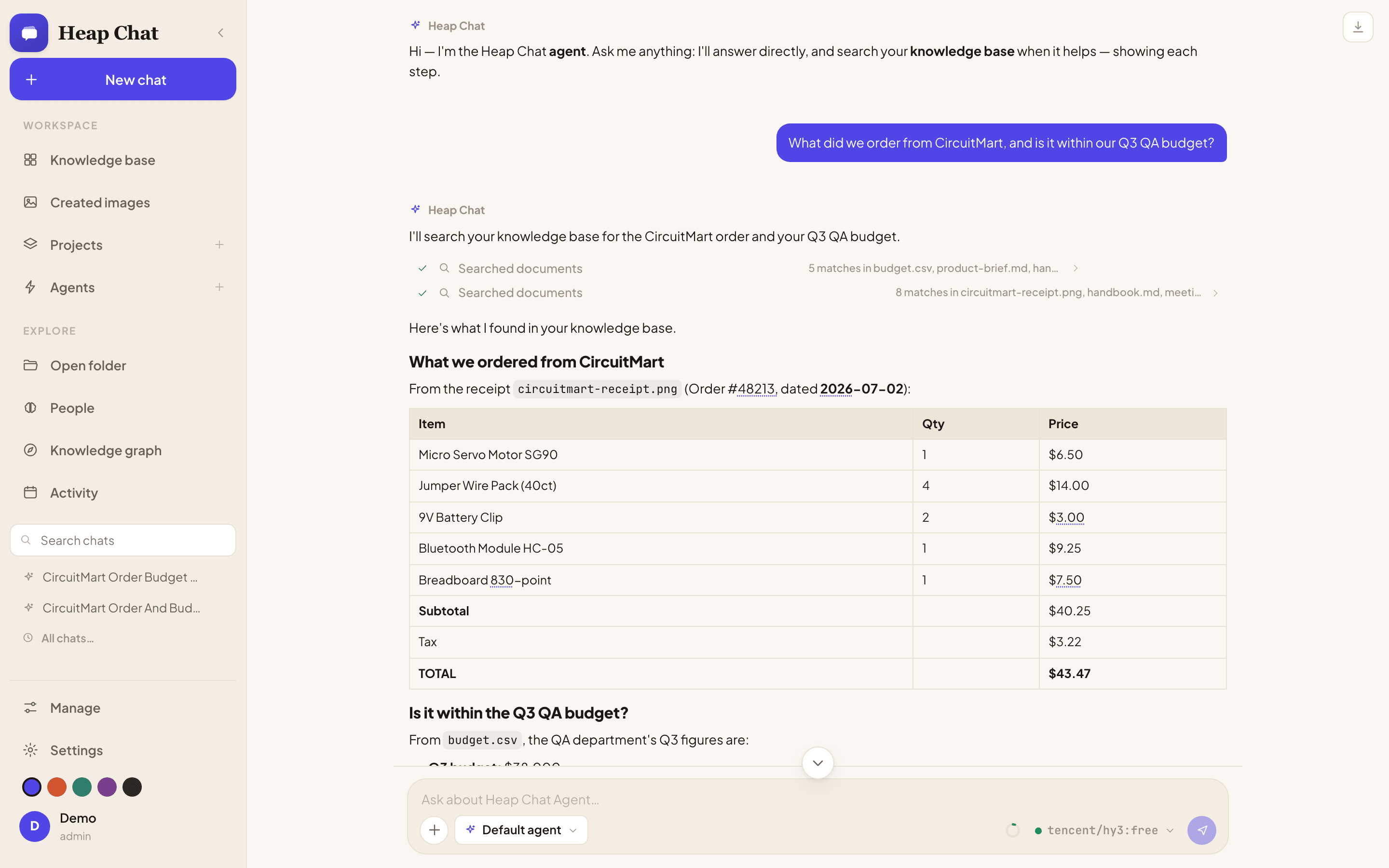Click the Breadboard 830-point cell

(x=661, y=580)
